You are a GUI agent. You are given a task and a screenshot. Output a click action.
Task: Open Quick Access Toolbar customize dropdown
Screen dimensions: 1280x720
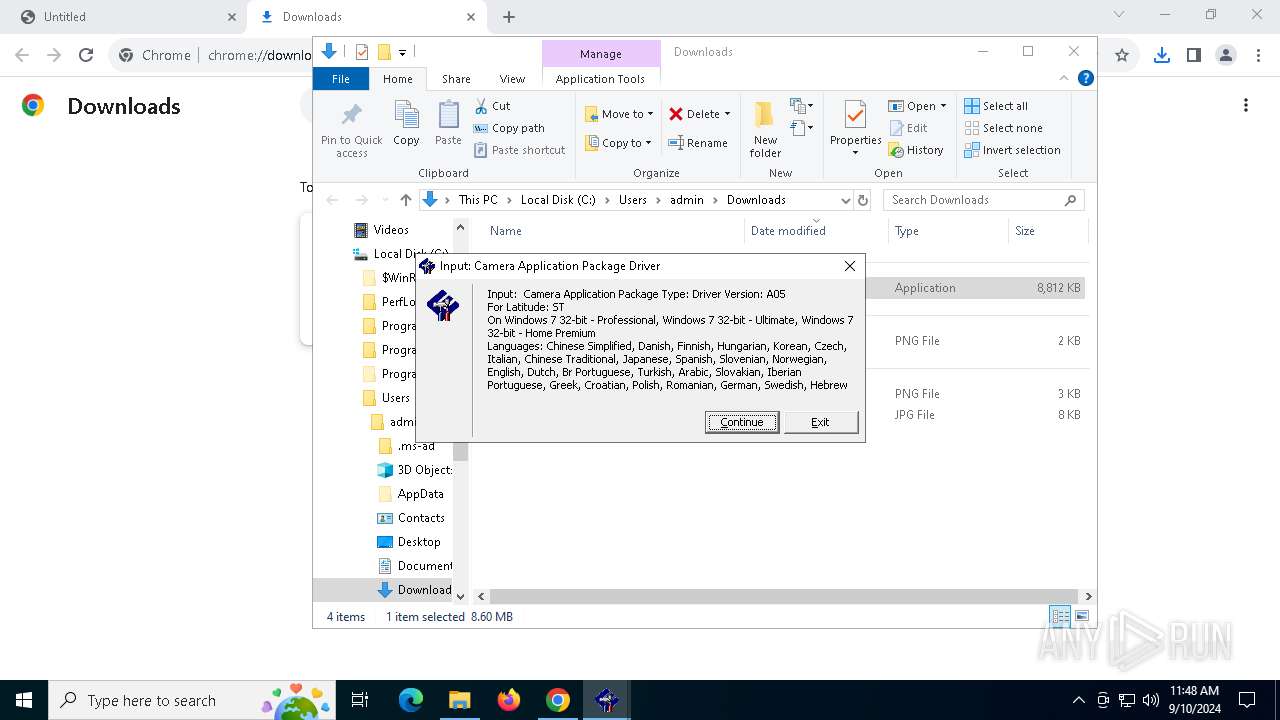(402, 52)
